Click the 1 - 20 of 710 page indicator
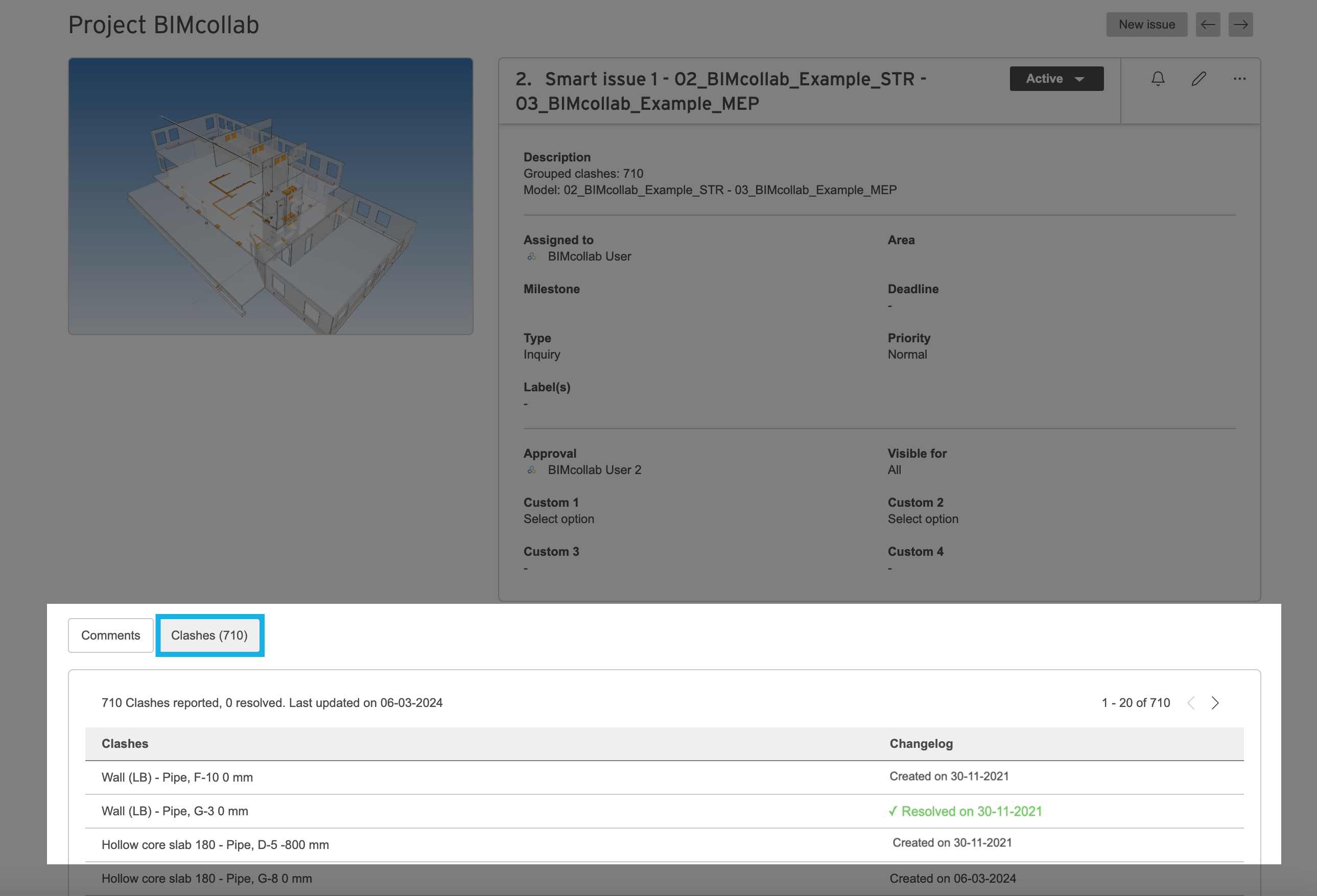The image size is (1317, 896). (x=1136, y=703)
